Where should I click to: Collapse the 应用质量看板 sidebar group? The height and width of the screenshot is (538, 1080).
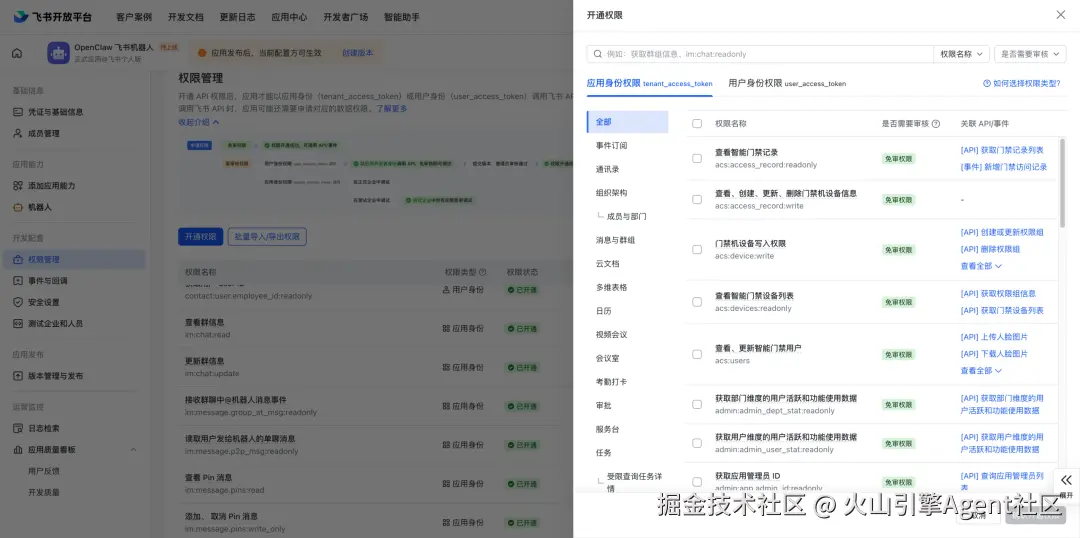pyautogui.click(x=133, y=449)
